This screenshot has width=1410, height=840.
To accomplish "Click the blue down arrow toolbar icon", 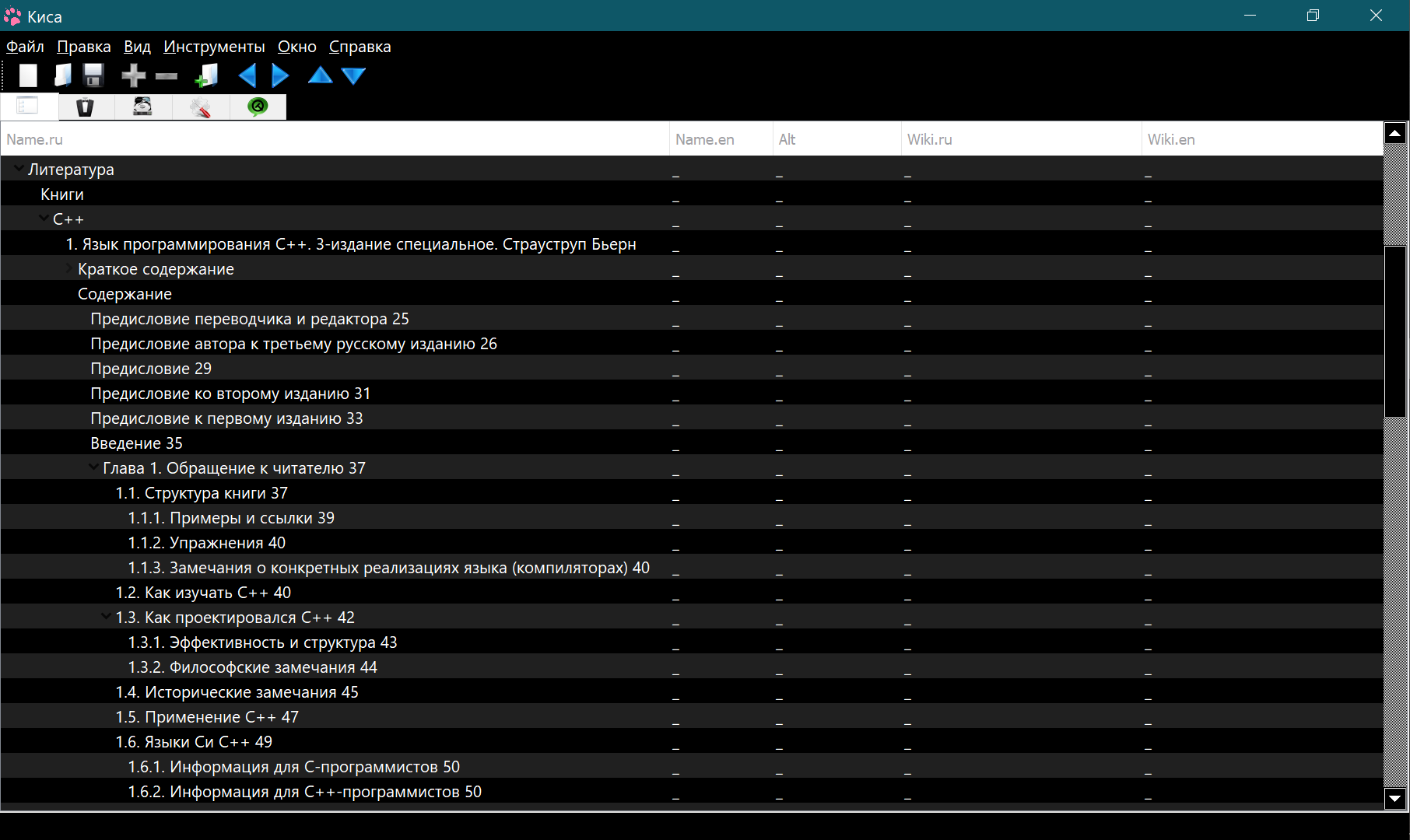I will [353, 75].
